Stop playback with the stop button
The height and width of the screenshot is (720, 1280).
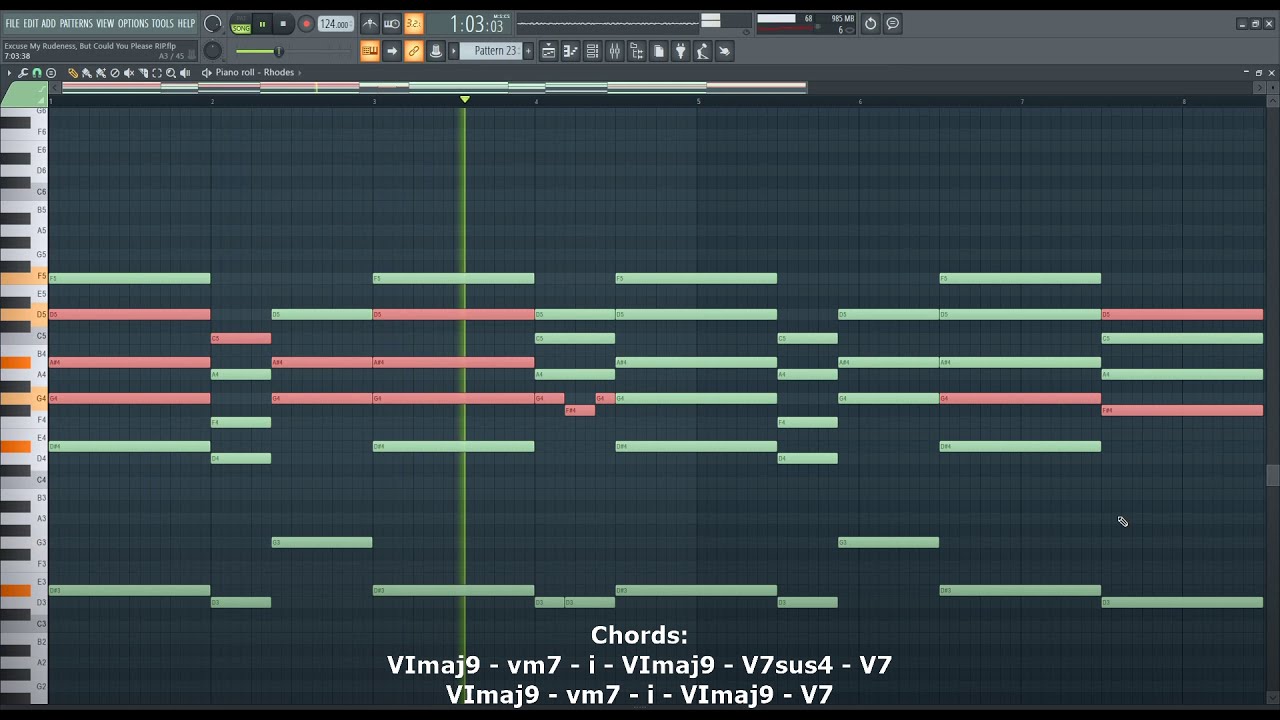pos(283,24)
